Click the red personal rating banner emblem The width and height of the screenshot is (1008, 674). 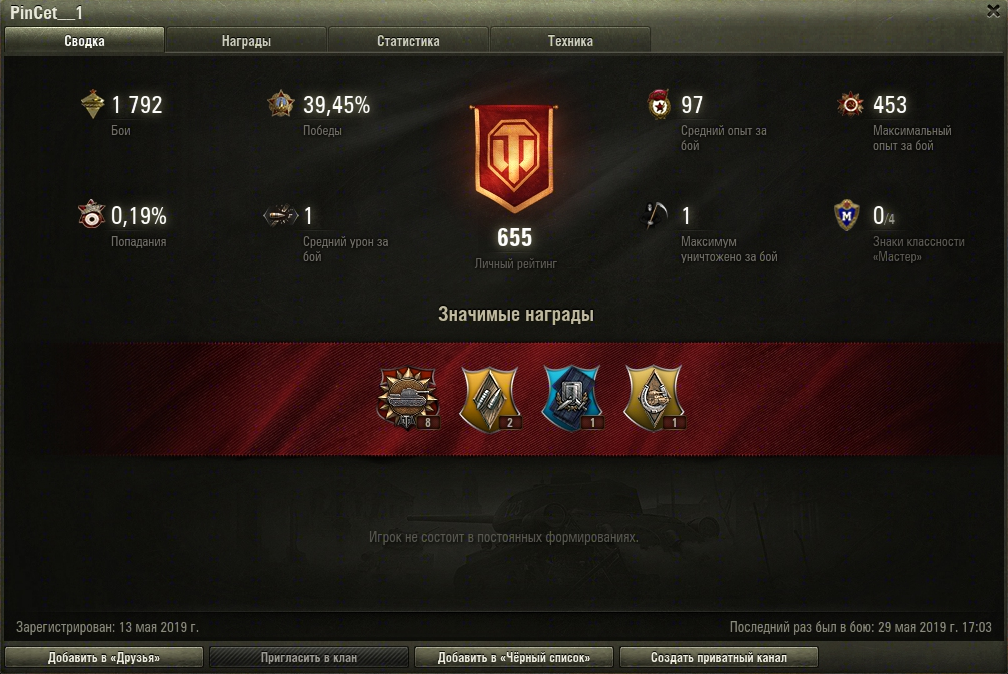coord(514,158)
